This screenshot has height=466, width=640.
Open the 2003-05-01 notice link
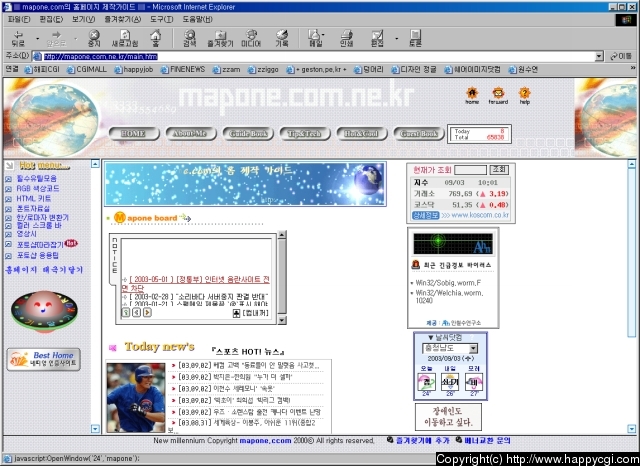pos(196,284)
